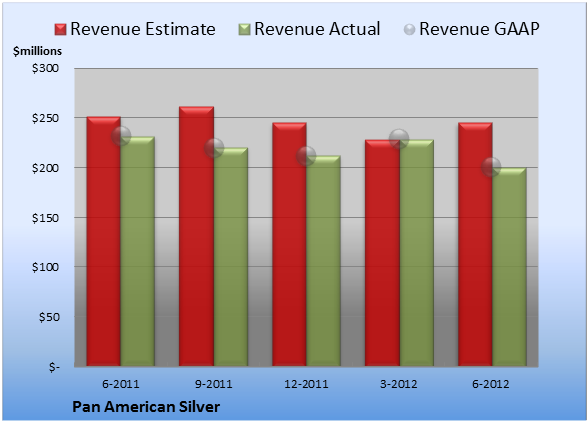Select the red estimate bar for 6-2012

pos(475,244)
